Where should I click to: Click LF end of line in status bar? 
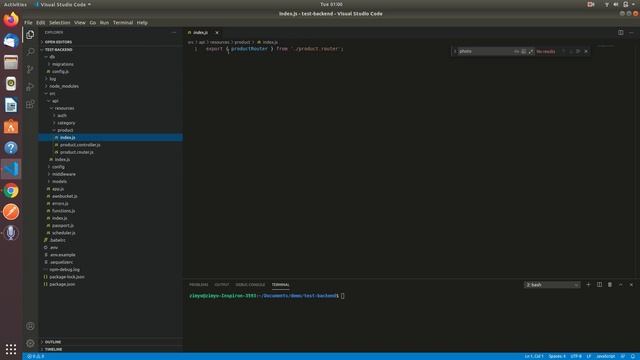589,356
